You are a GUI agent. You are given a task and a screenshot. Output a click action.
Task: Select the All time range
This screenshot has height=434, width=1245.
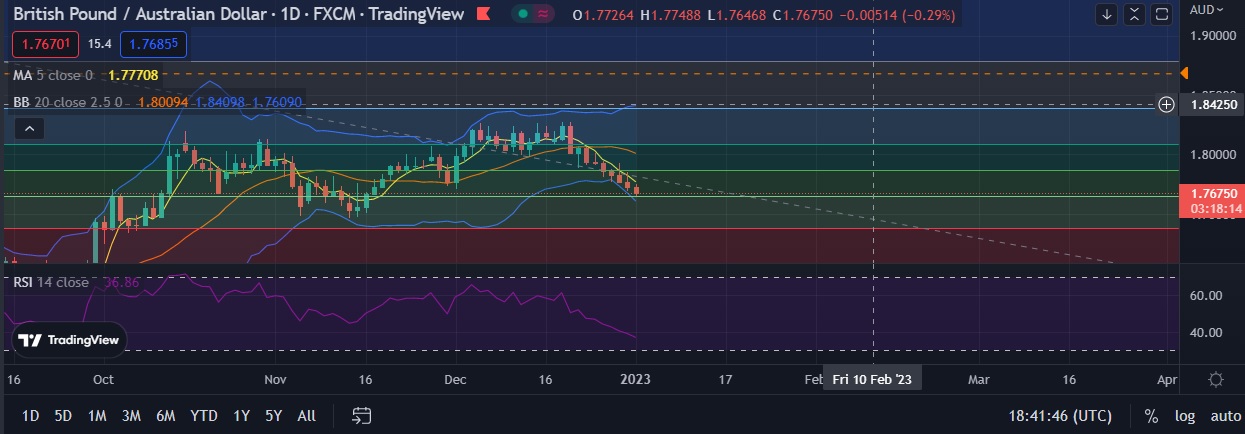point(307,415)
